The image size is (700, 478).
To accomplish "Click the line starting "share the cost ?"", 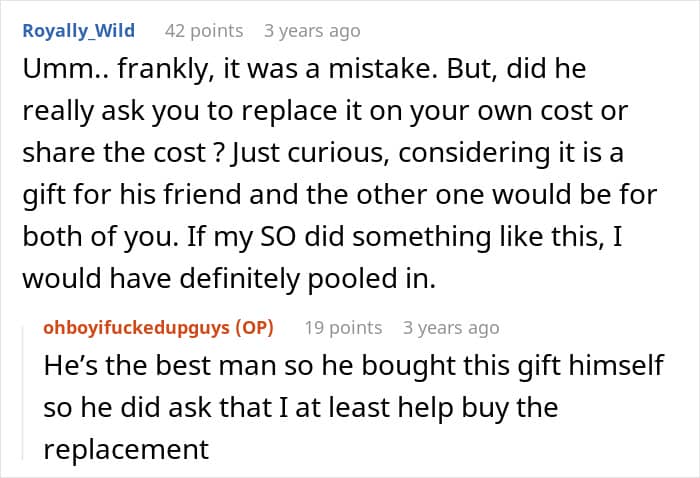I will click(323, 153).
